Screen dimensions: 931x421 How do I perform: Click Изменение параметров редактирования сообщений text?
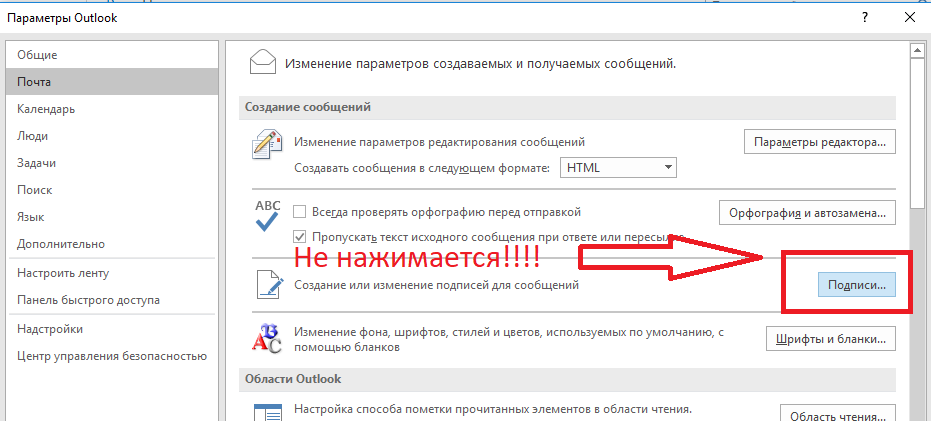(440, 143)
